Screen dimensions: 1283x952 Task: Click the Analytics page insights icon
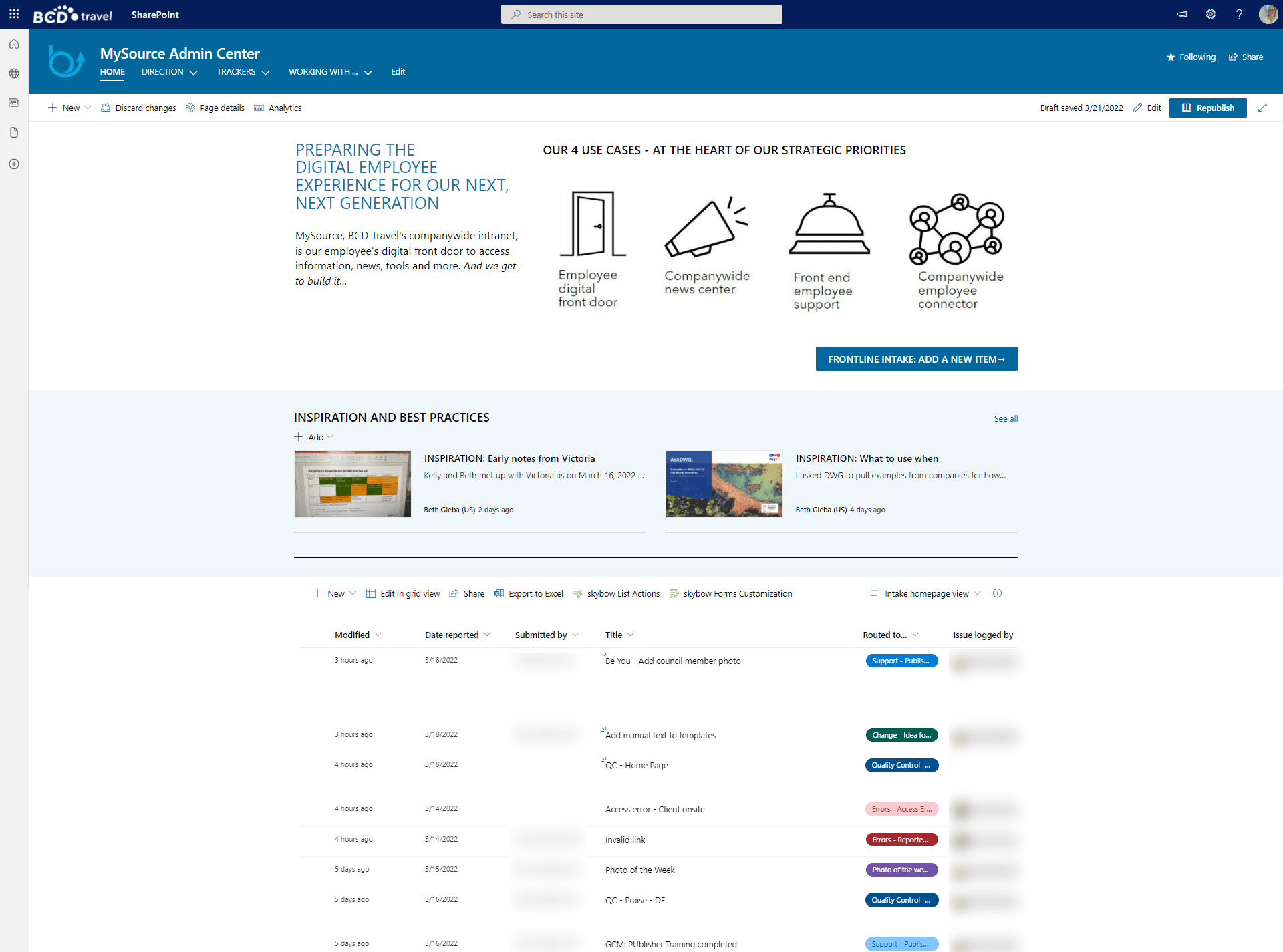tap(259, 107)
